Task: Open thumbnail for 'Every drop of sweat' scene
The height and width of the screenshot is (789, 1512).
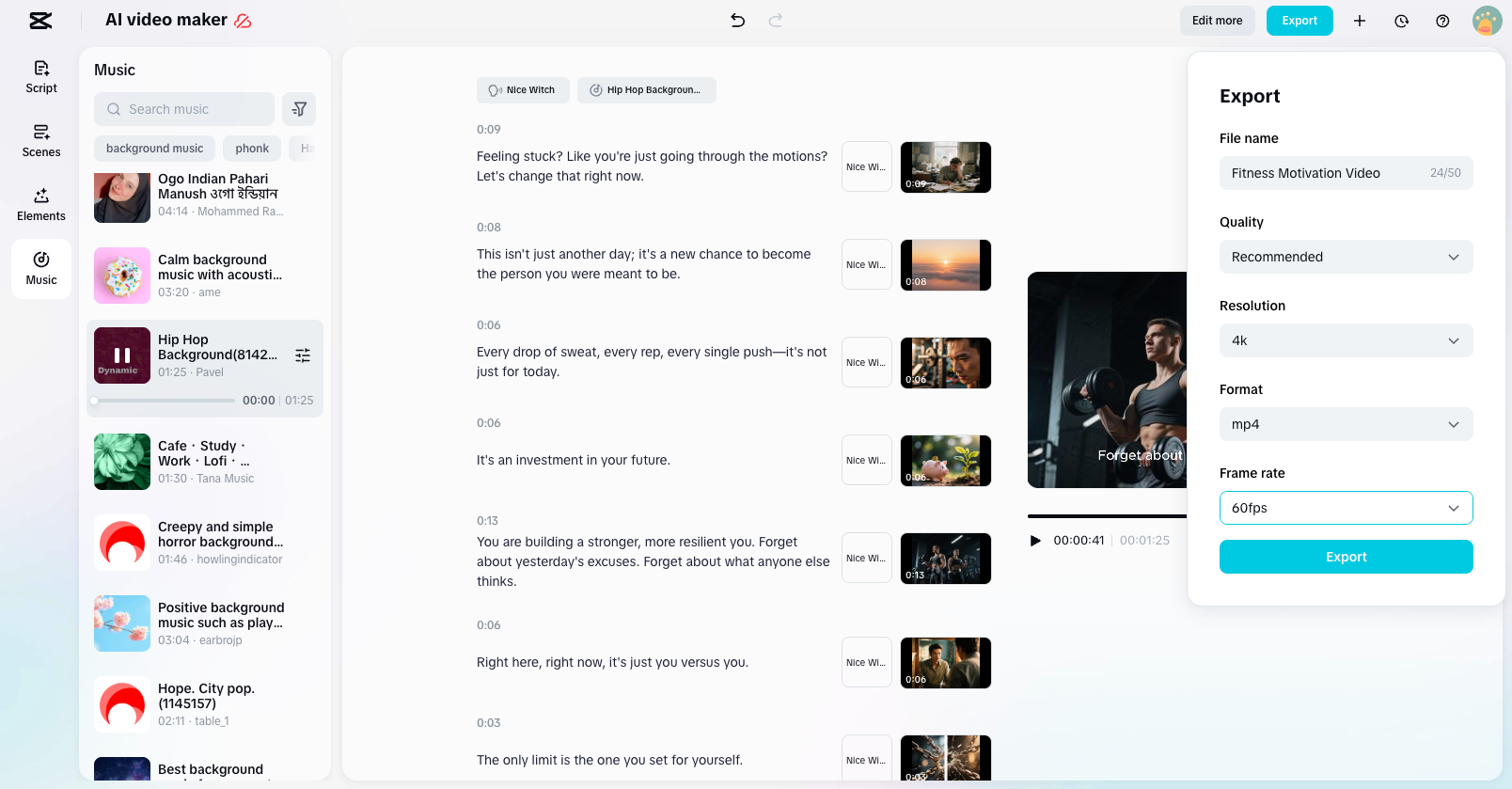Action: coord(946,363)
